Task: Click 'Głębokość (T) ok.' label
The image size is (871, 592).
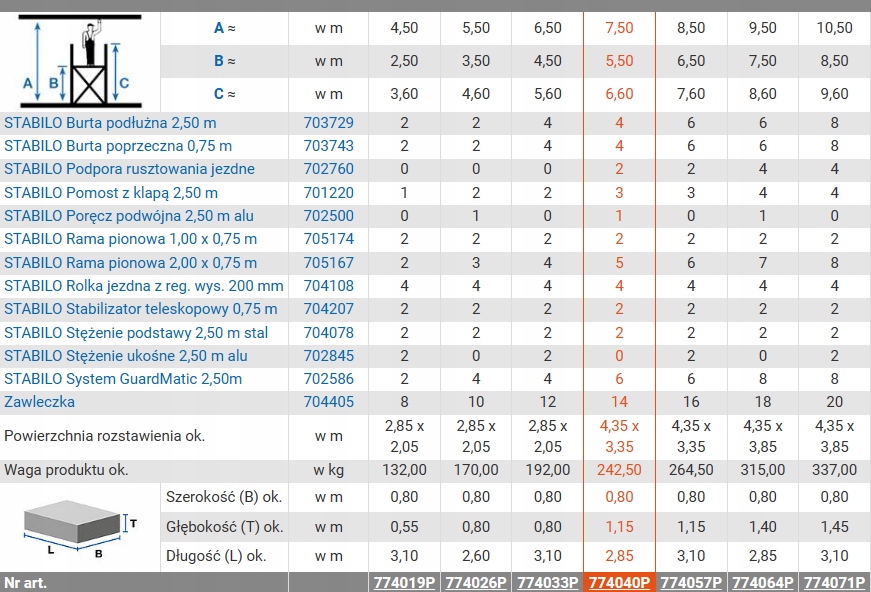Action: tap(224, 527)
